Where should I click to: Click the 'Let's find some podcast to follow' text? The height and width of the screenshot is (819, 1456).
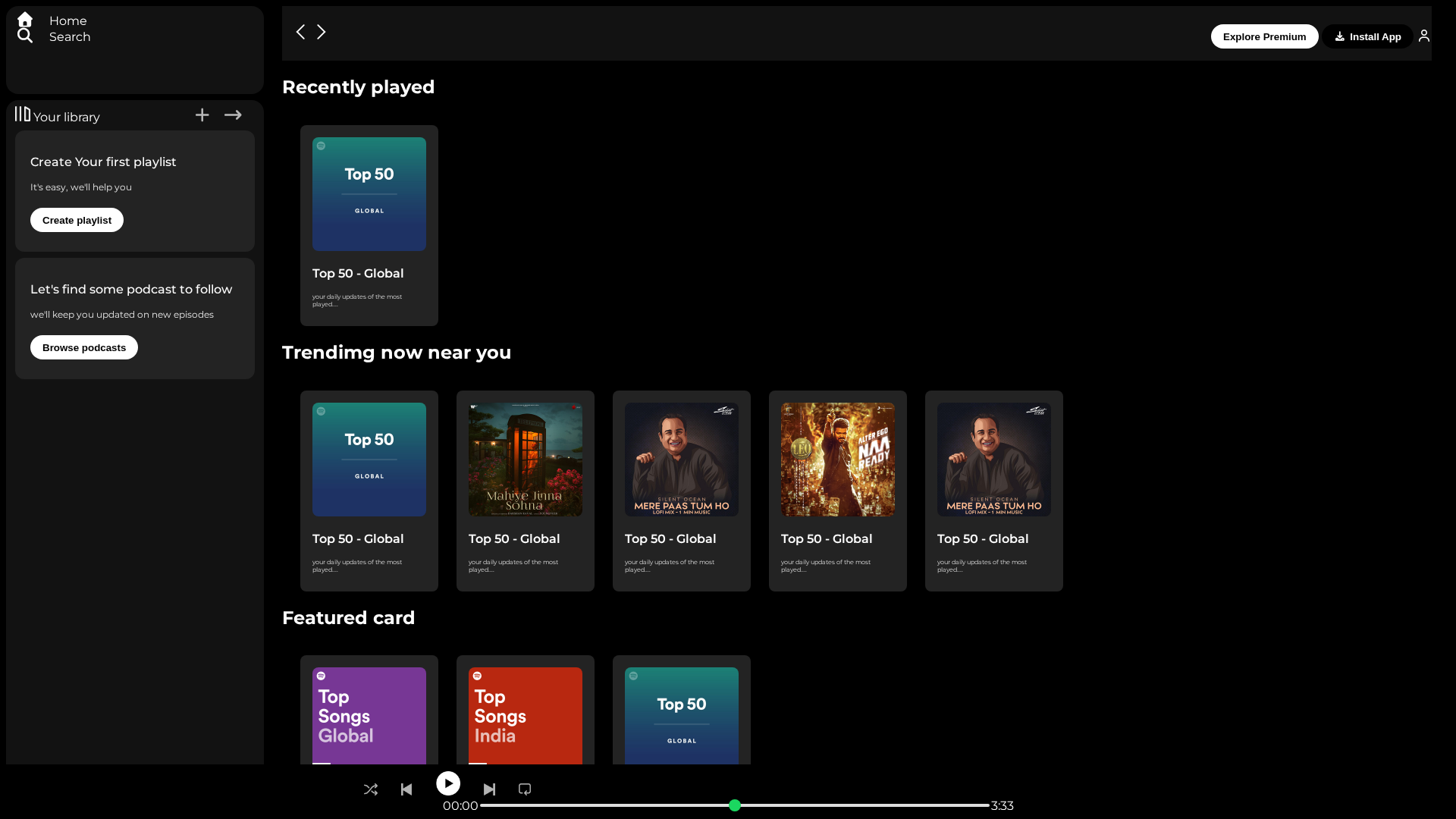(x=131, y=290)
